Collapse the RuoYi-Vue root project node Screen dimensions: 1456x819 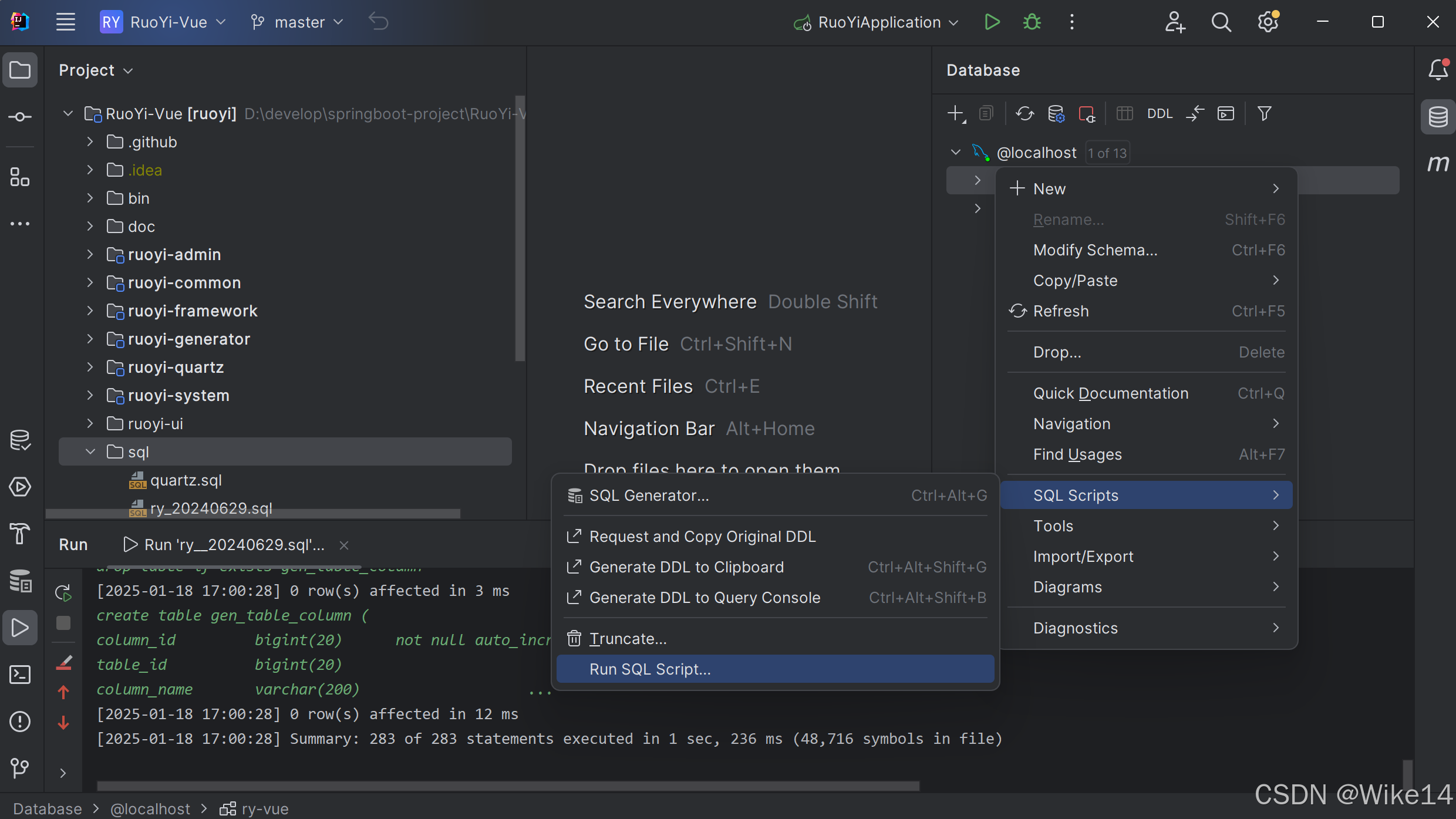(x=68, y=113)
